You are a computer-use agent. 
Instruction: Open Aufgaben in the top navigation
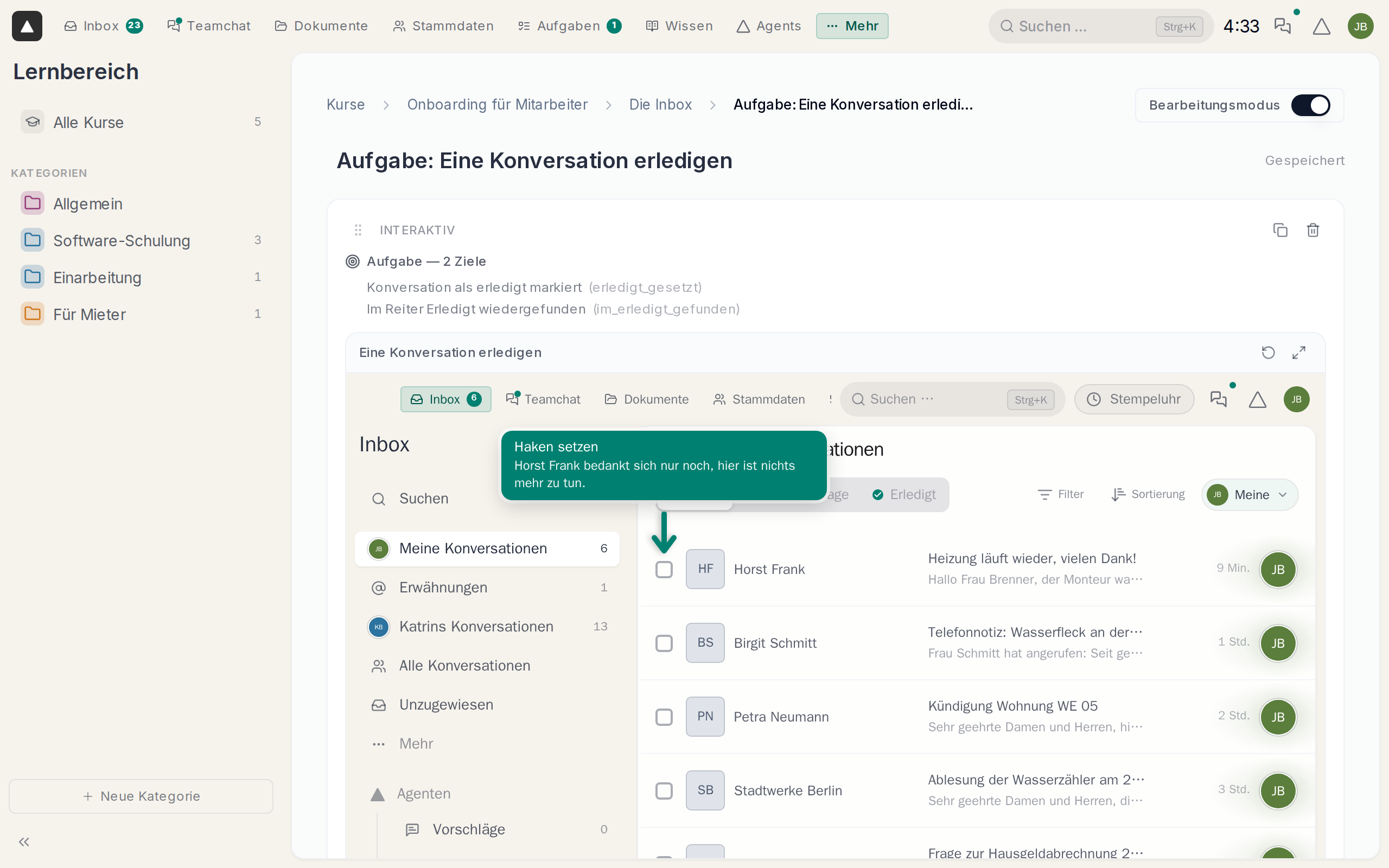click(569, 26)
